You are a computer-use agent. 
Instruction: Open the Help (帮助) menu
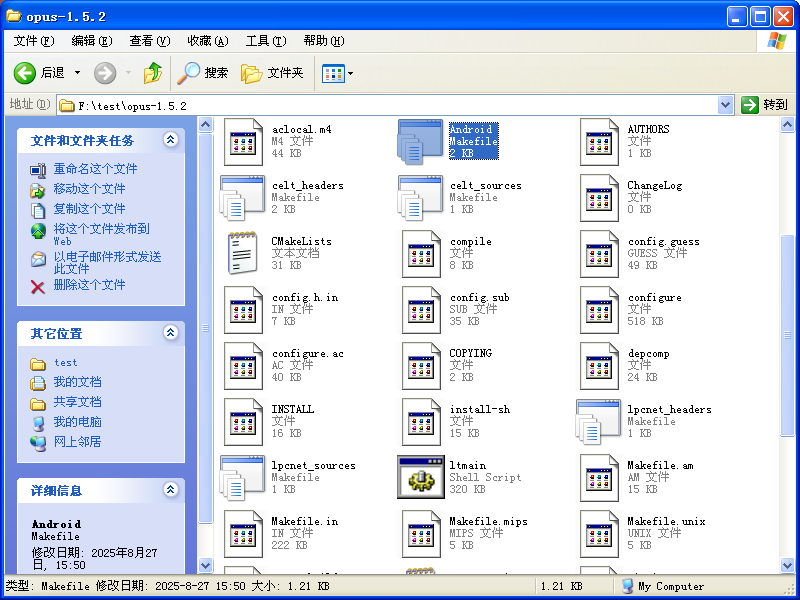pos(324,41)
